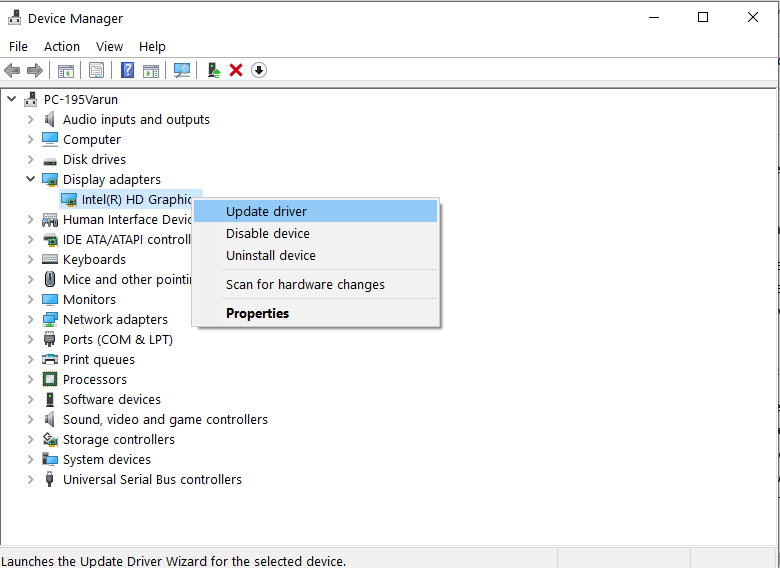Click the Ports (COM & LPT) icon
Screen dimensions: 780x568
click(49, 339)
